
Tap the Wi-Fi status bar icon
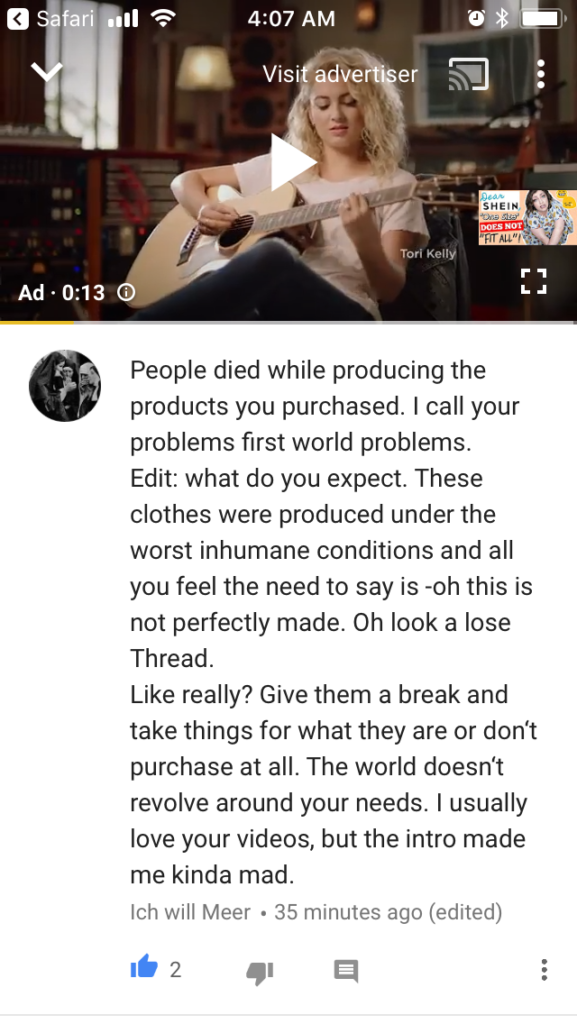pyautogui.click(x=163, y=18)
